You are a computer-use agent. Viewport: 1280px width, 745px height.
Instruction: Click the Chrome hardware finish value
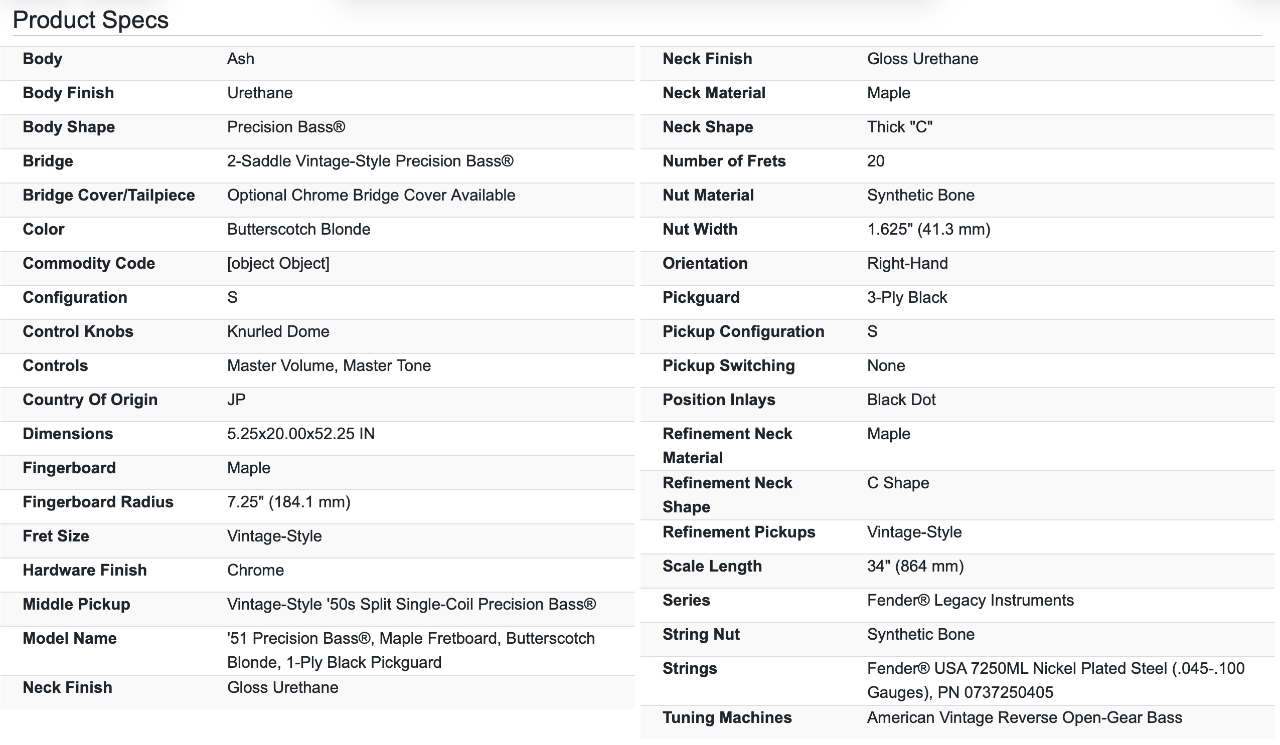[255, 570]
